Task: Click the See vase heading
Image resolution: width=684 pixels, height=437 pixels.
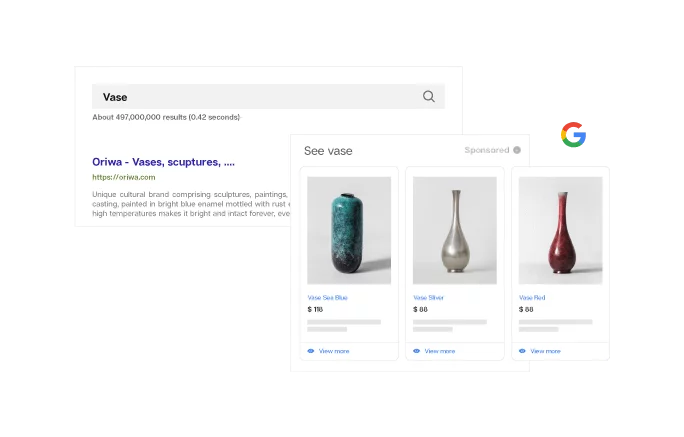Action: (x=328, y=151)
